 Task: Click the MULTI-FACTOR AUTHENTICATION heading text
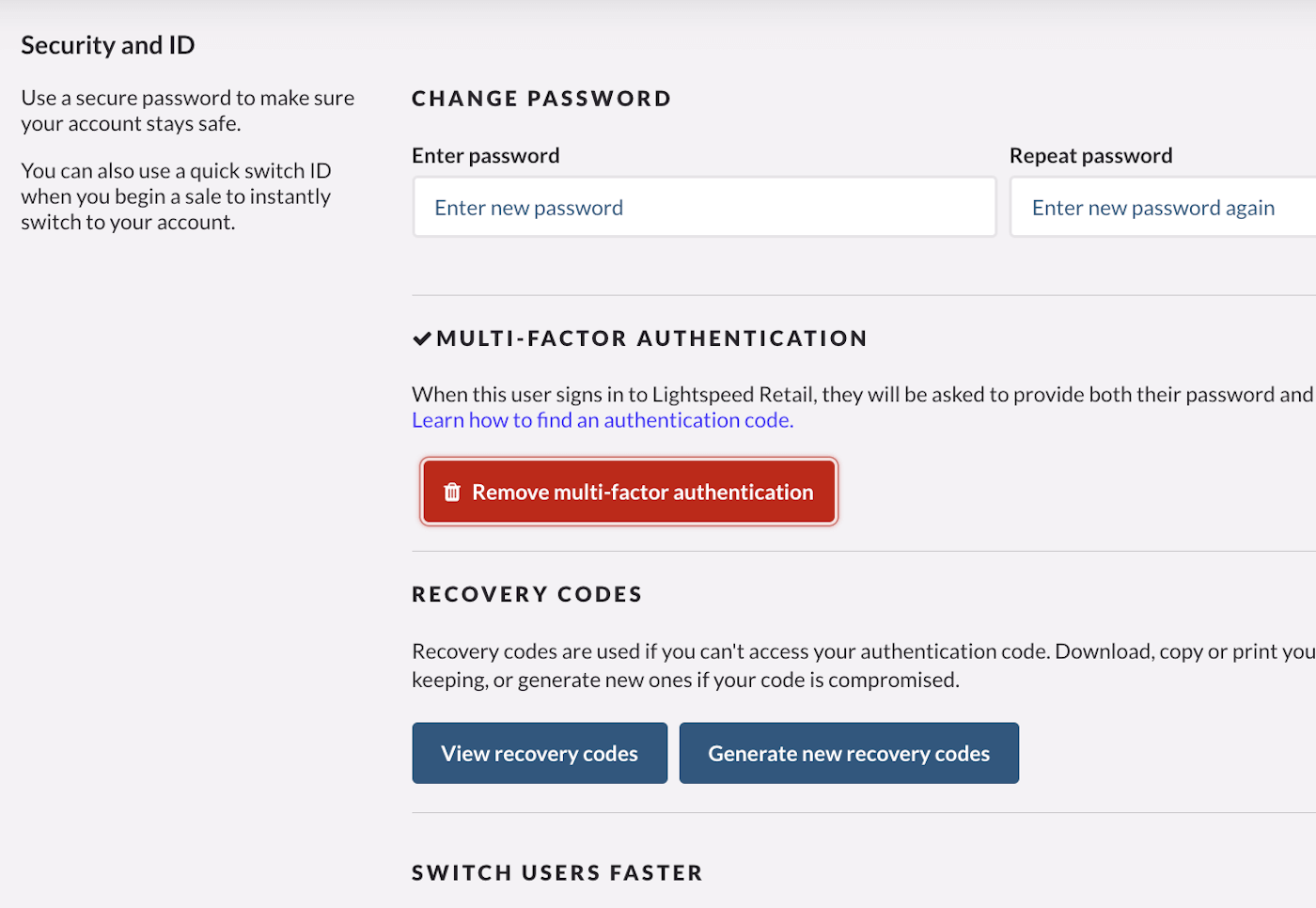point(651,338)
